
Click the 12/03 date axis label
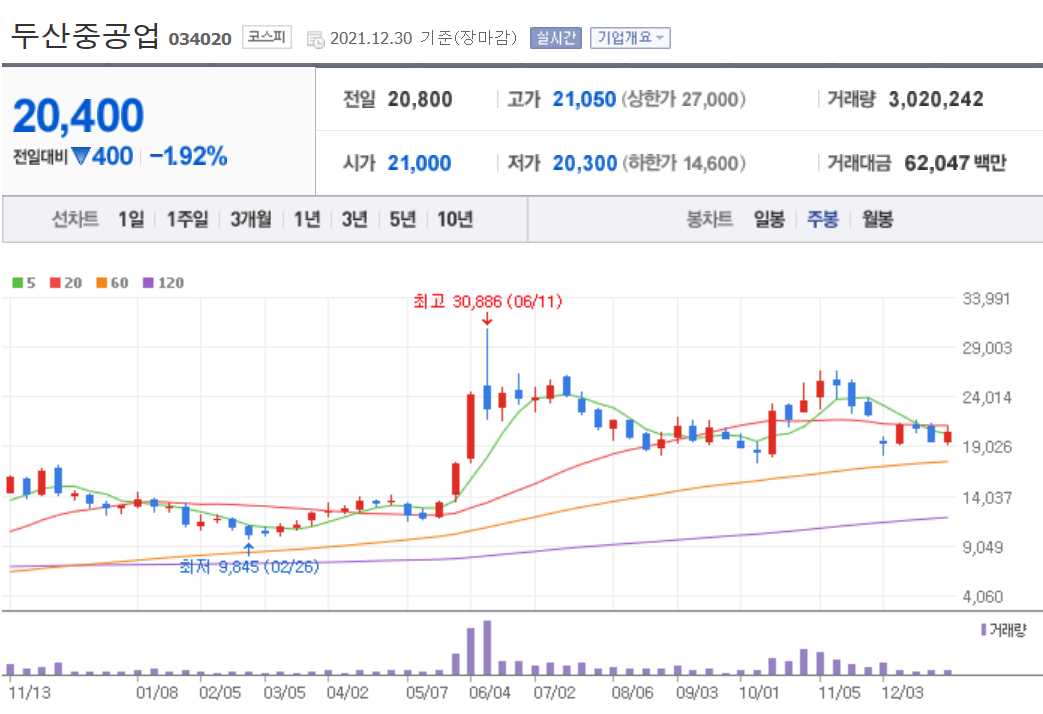pyautogui.click(x=902, y=693)
